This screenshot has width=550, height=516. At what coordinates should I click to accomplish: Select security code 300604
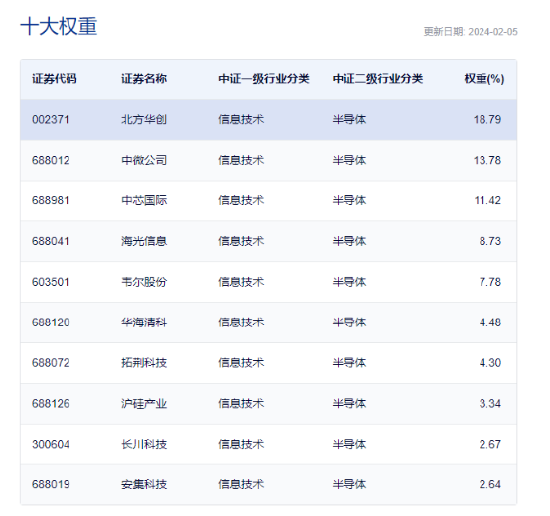point(51,444)
